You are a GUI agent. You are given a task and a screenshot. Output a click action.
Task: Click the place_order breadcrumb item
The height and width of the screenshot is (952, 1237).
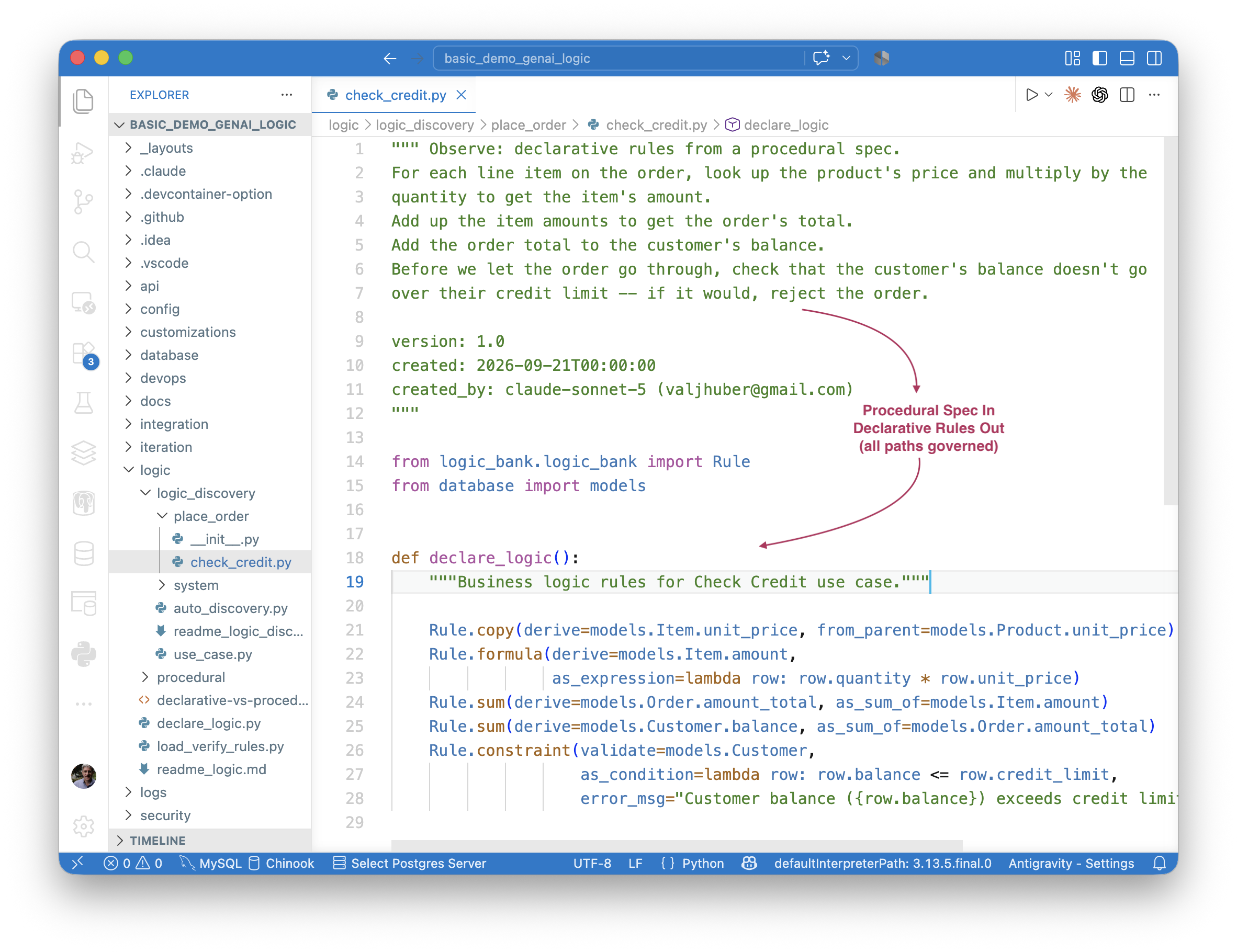coord(528,124)
